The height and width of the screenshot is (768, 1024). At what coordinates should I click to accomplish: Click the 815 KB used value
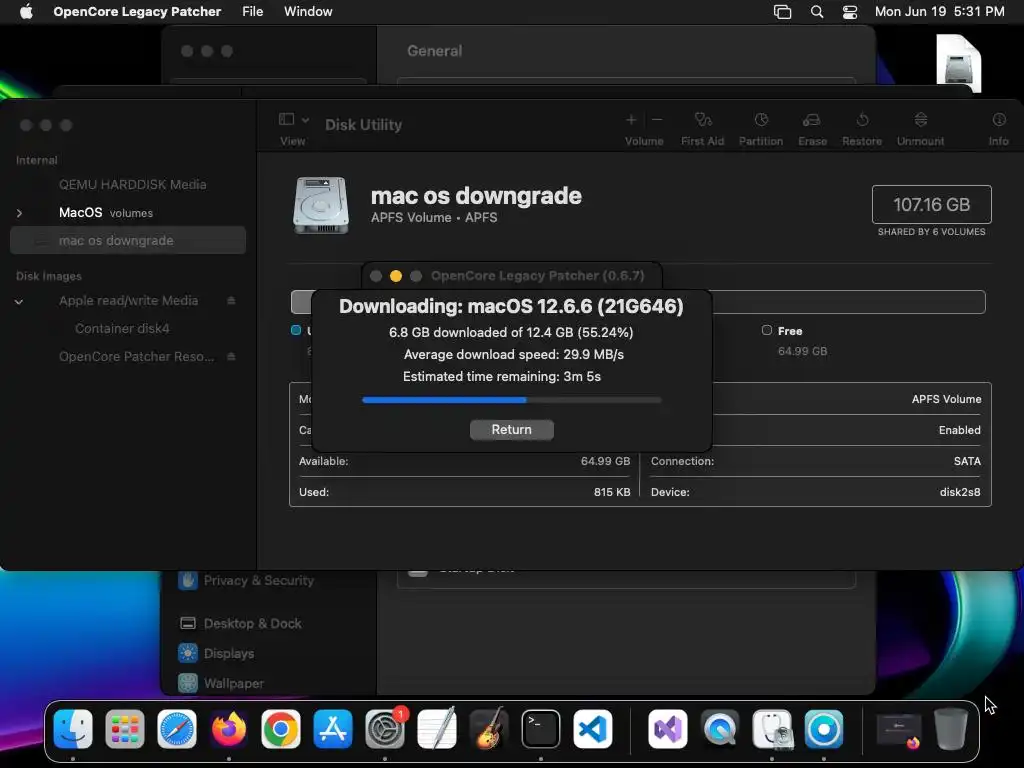[612, 492]
